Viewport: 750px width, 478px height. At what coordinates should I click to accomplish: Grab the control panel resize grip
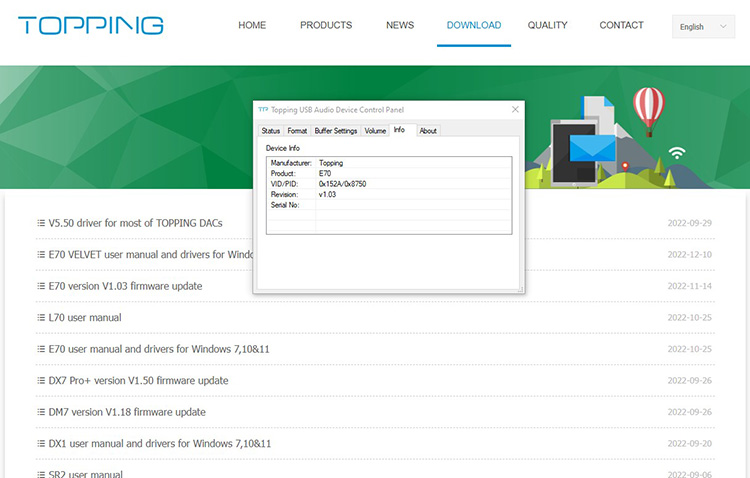pyautogui.click(x=520, y=289)
